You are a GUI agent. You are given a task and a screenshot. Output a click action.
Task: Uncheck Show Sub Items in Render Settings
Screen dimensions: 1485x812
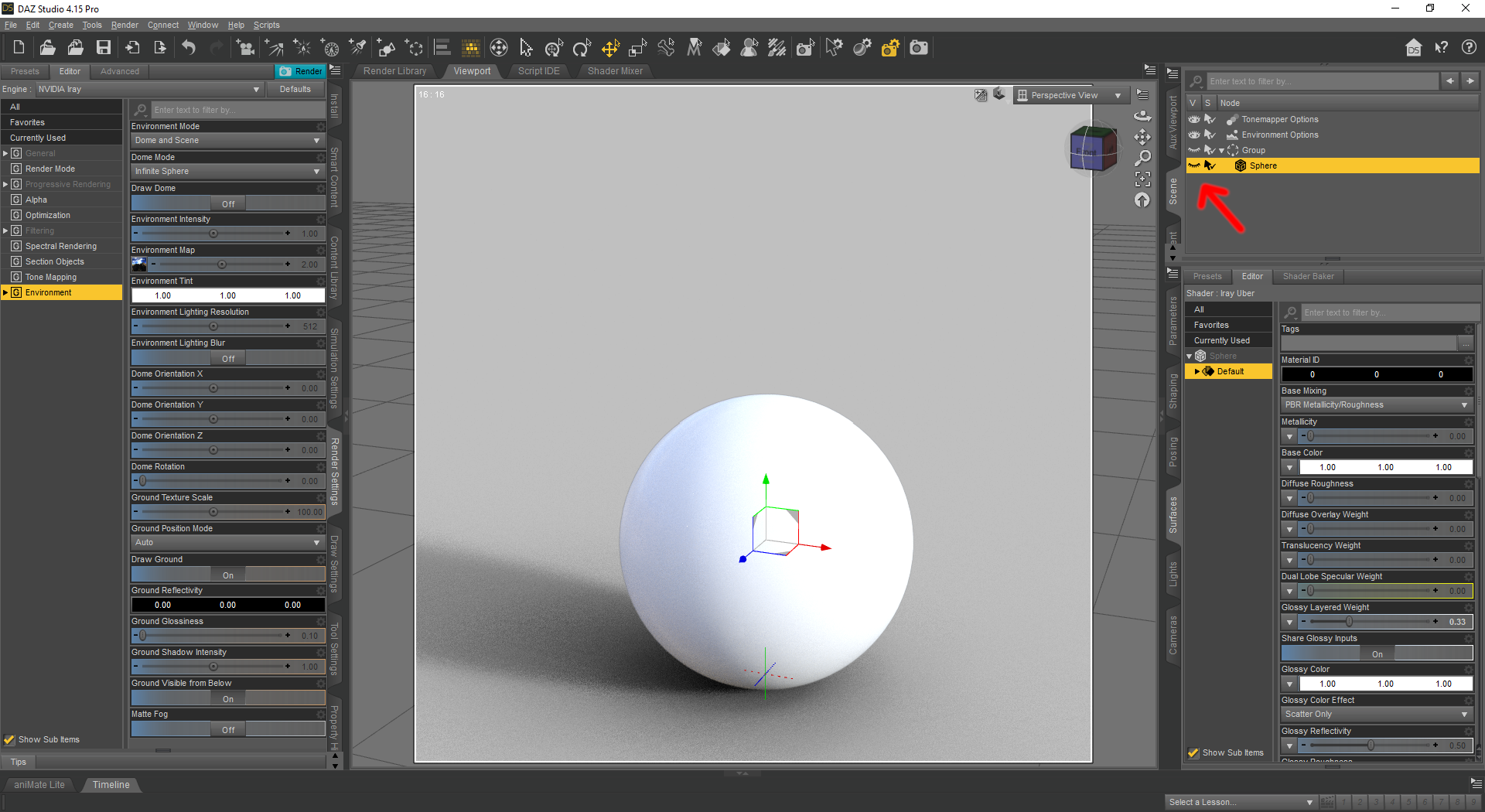9,739
